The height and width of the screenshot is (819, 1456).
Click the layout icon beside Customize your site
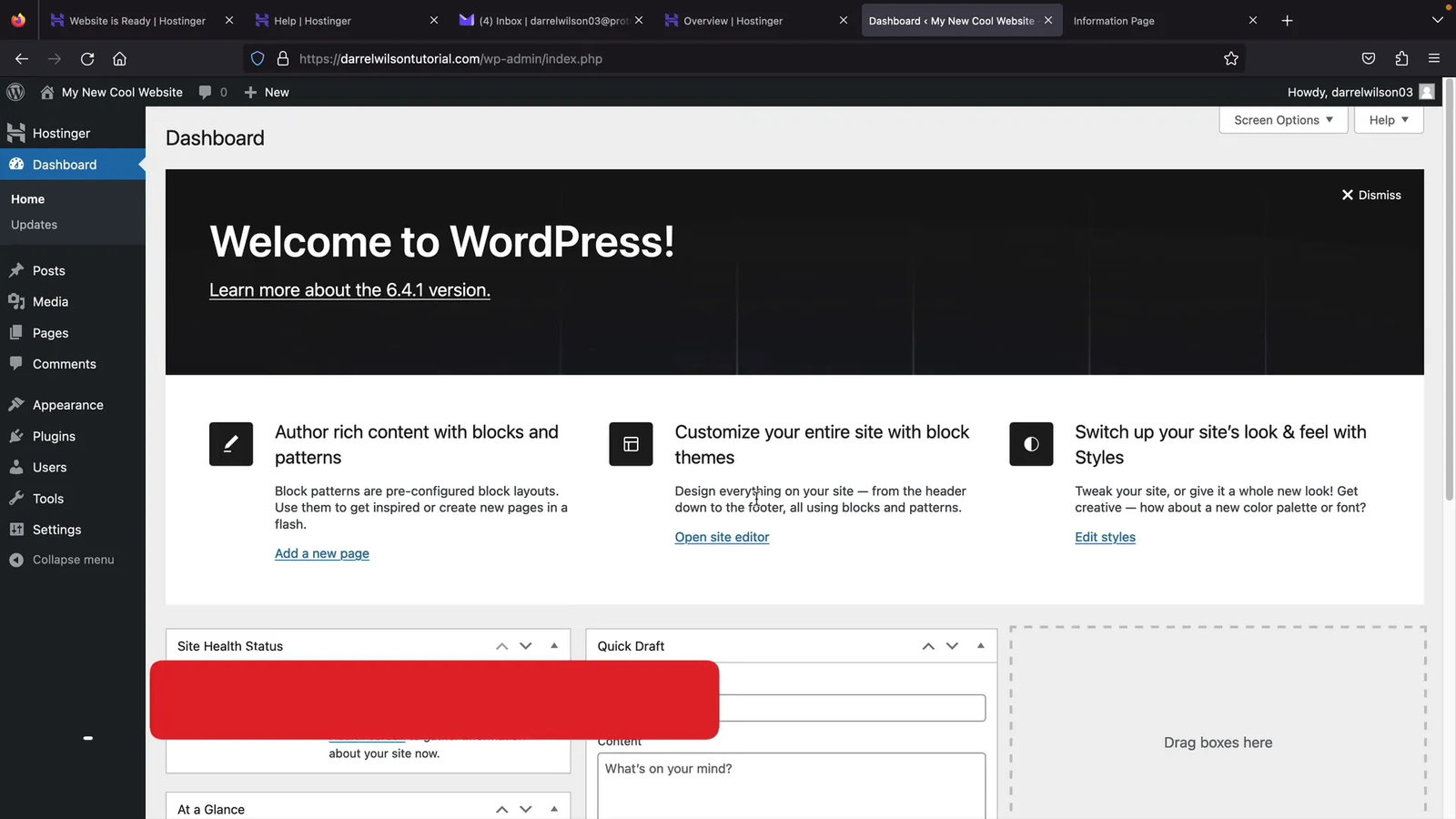pyautogui.click(x=631, y=444)
